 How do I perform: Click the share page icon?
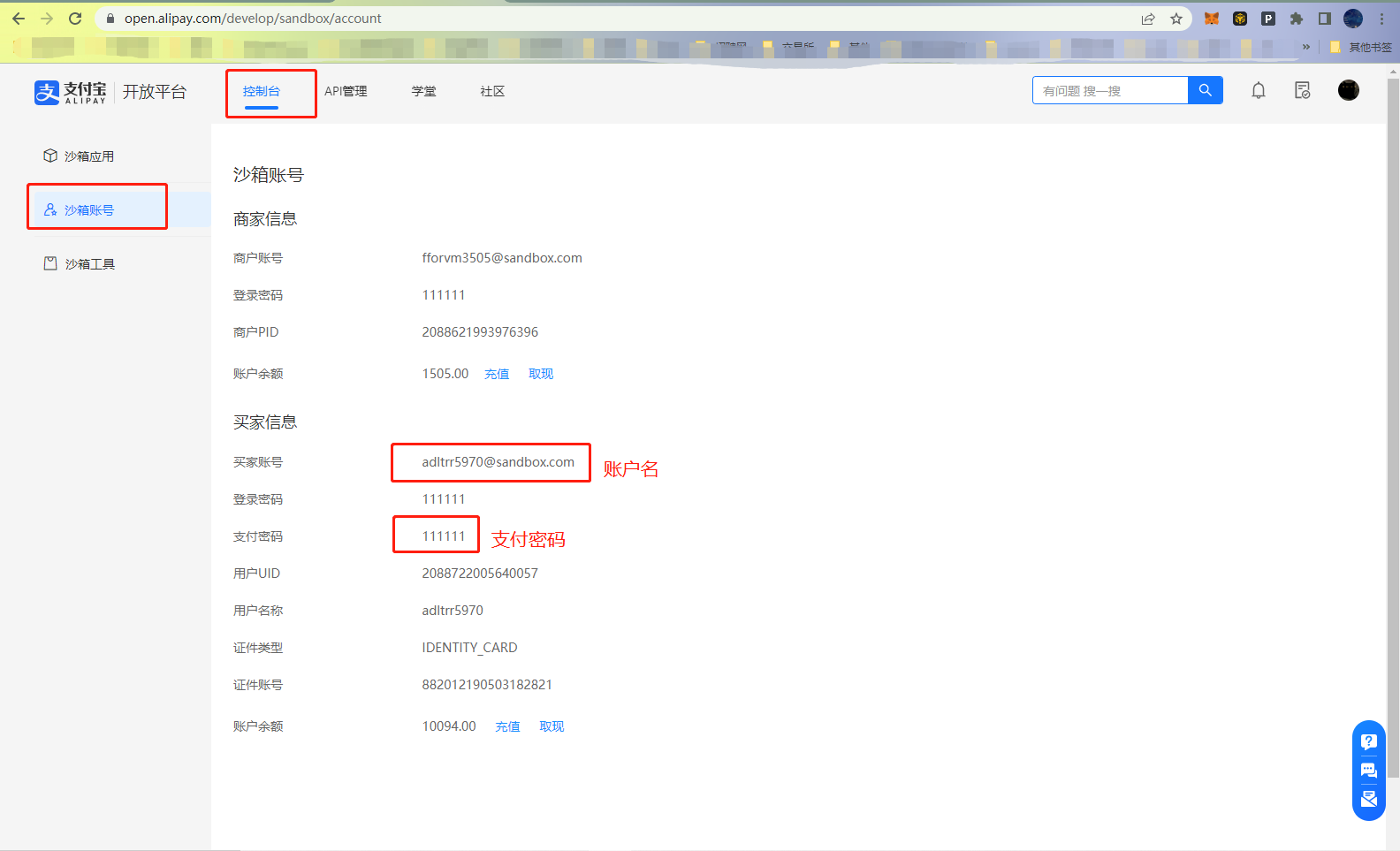tap(1148, 19)
